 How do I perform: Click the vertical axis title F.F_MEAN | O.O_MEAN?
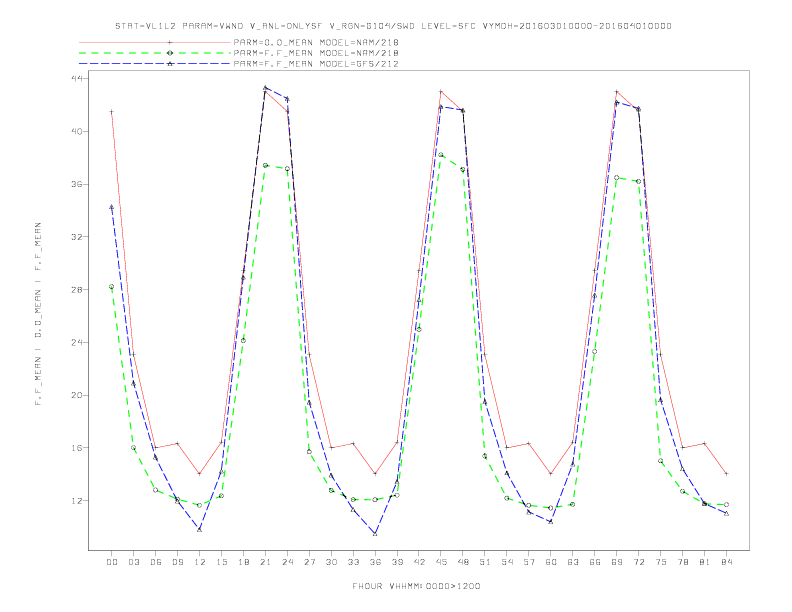pos(38,314)
